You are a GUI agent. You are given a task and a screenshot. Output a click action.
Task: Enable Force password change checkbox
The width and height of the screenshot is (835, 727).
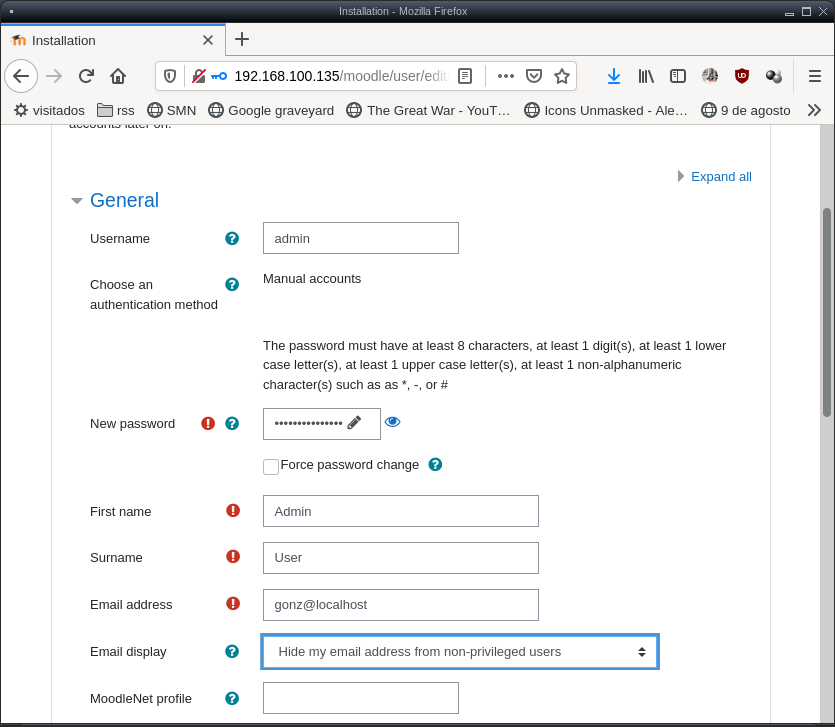click(x=271, y=467)
